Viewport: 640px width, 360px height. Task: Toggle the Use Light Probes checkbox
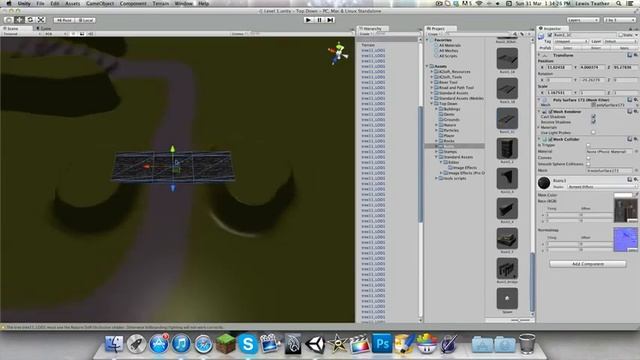click(593, 132)
